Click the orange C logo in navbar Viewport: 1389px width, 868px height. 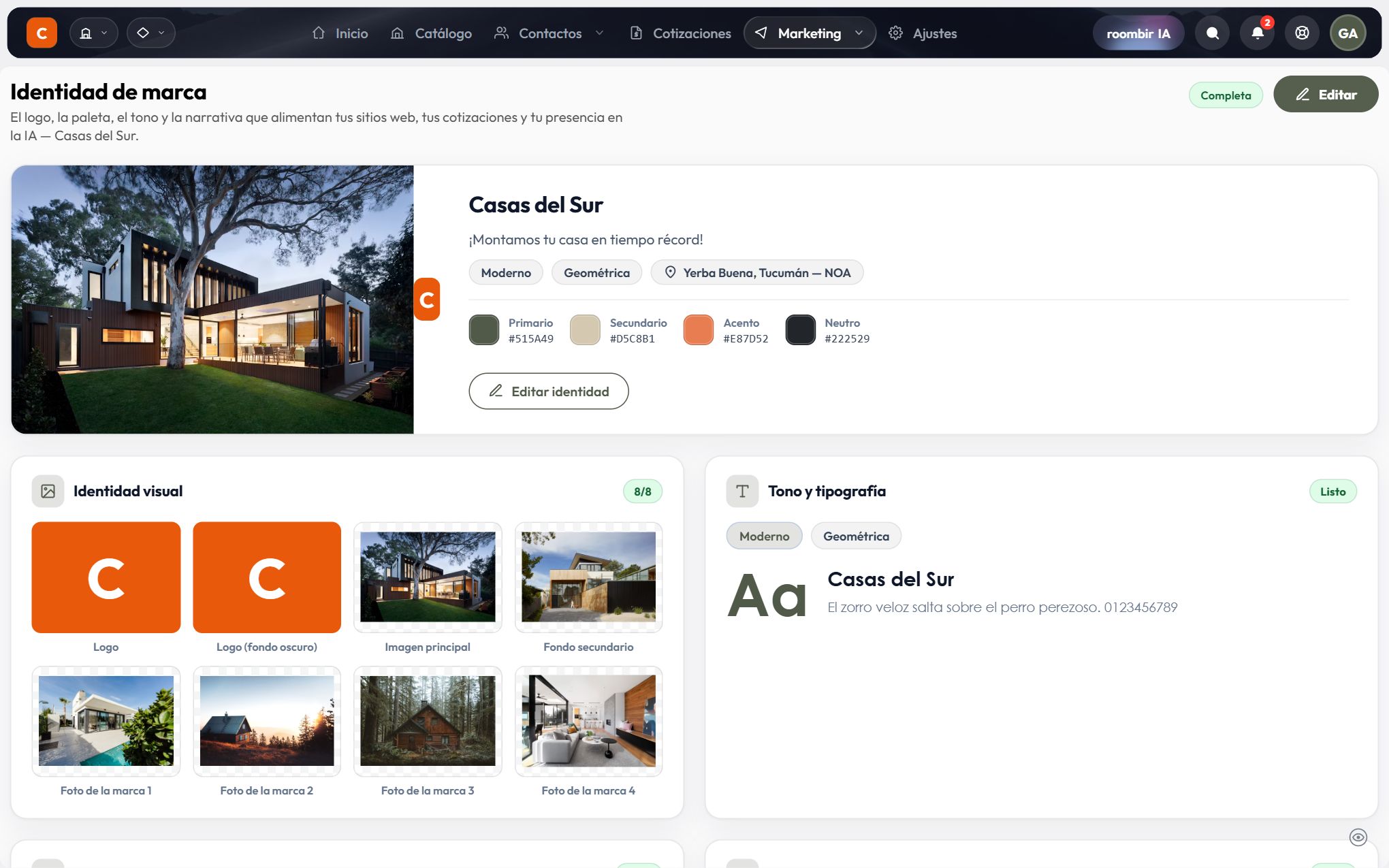coord(42,33)
